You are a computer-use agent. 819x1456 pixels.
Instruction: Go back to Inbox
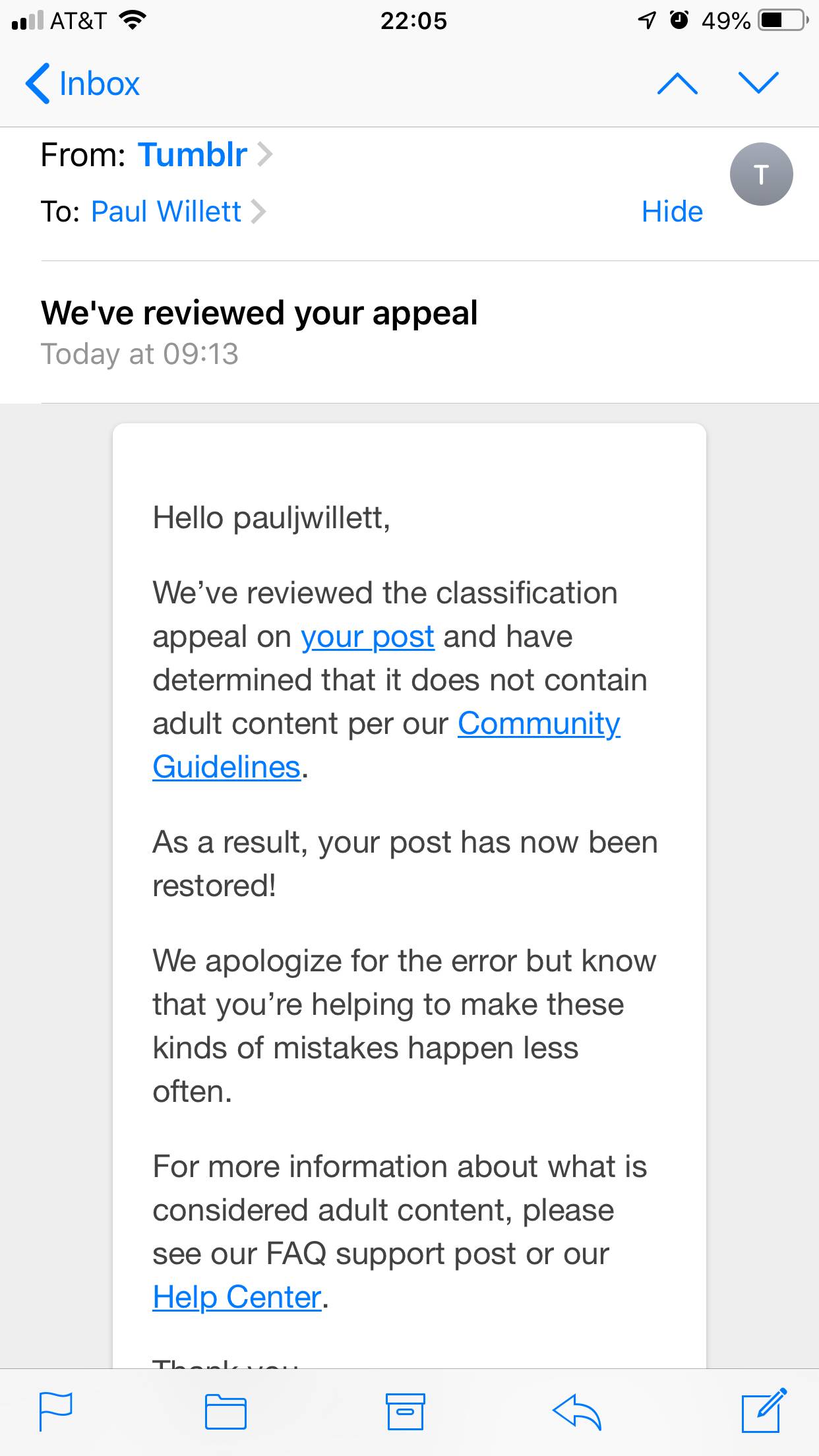[x=83, y=84]
